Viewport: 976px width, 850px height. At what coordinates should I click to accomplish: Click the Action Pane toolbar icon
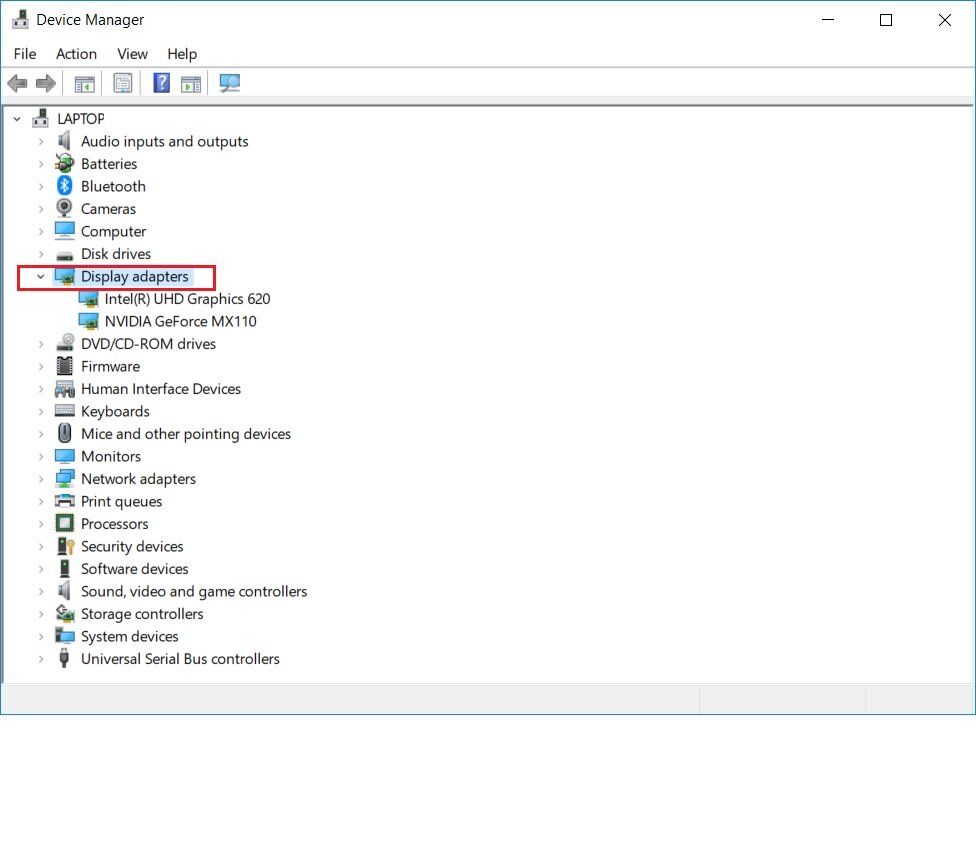pyautogui.click(x=191, y=83)
